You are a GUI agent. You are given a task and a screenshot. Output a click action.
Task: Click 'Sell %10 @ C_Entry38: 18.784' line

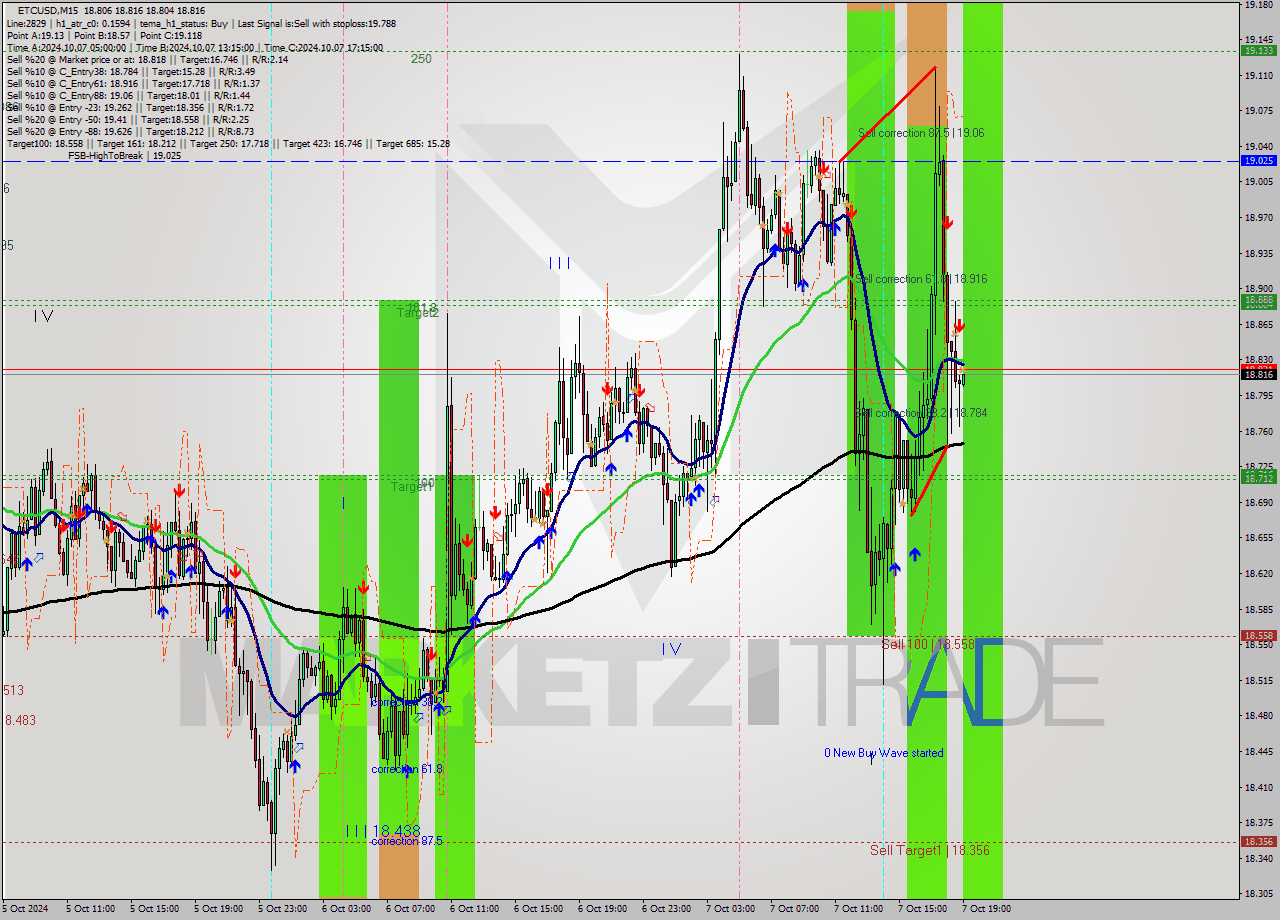click(x=130, y=71)
